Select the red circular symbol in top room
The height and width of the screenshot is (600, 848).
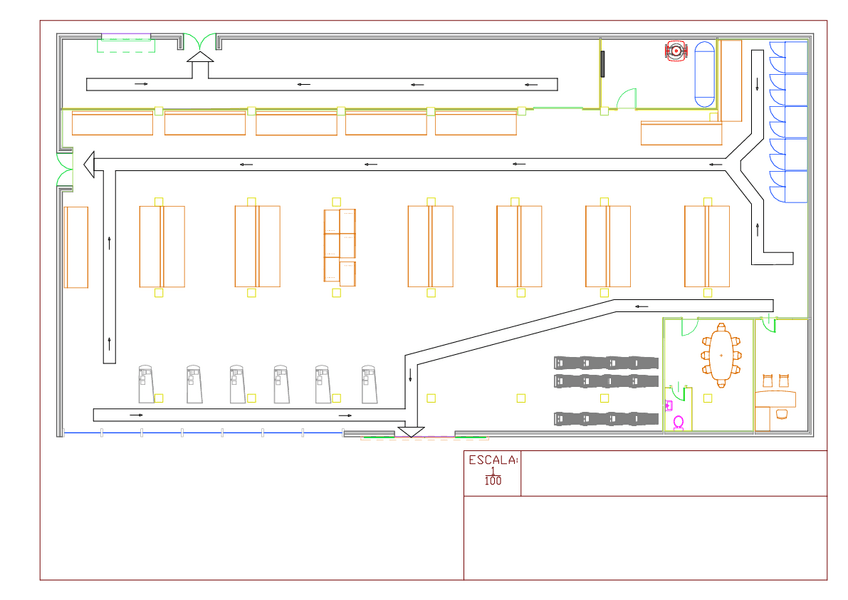pyautogui.click(x=675, y=51)
